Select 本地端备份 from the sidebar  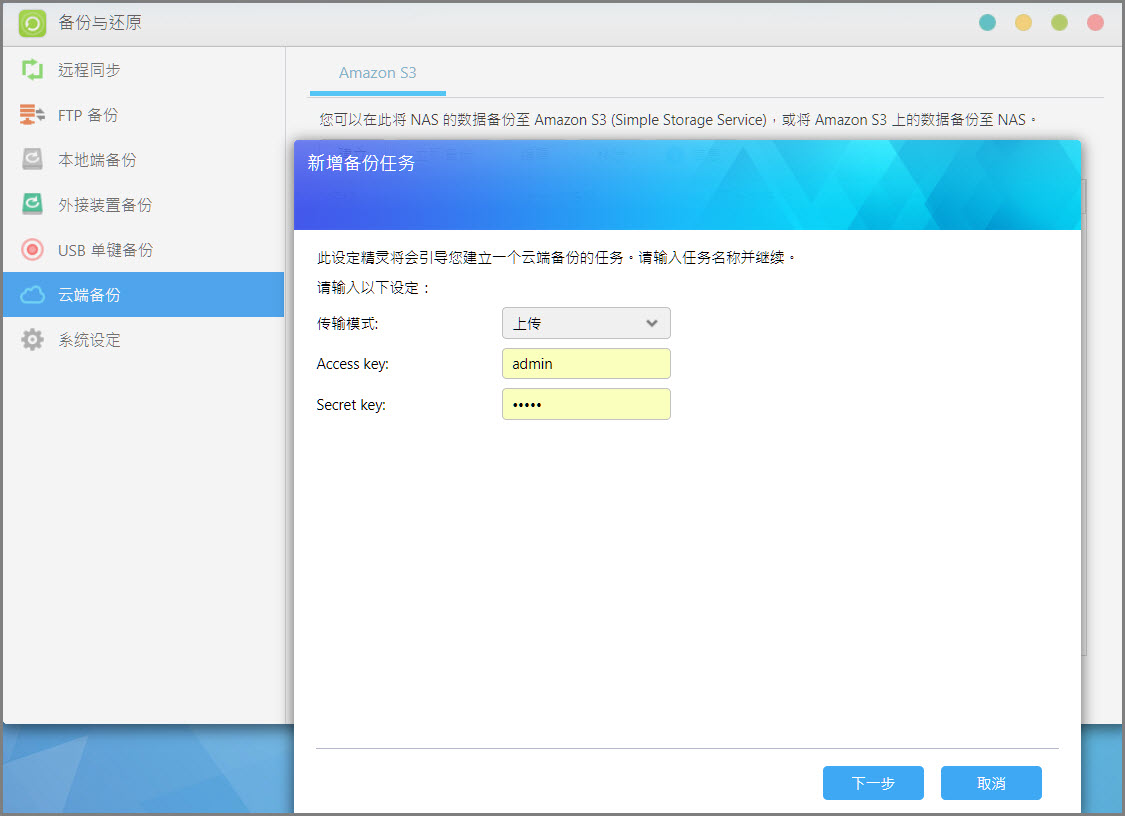click(x=143, y=159)
